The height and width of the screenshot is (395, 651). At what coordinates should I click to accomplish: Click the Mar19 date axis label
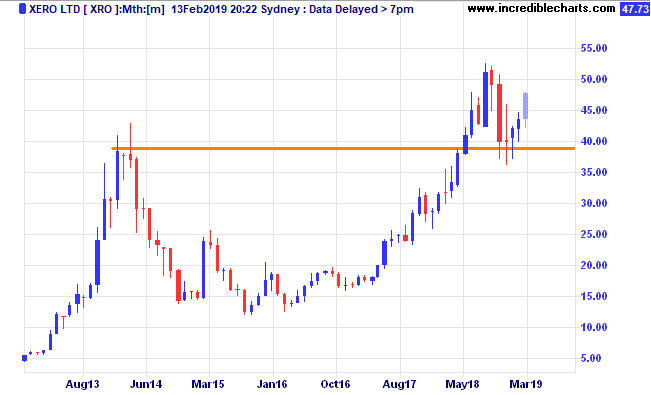(x=526, y=384)
